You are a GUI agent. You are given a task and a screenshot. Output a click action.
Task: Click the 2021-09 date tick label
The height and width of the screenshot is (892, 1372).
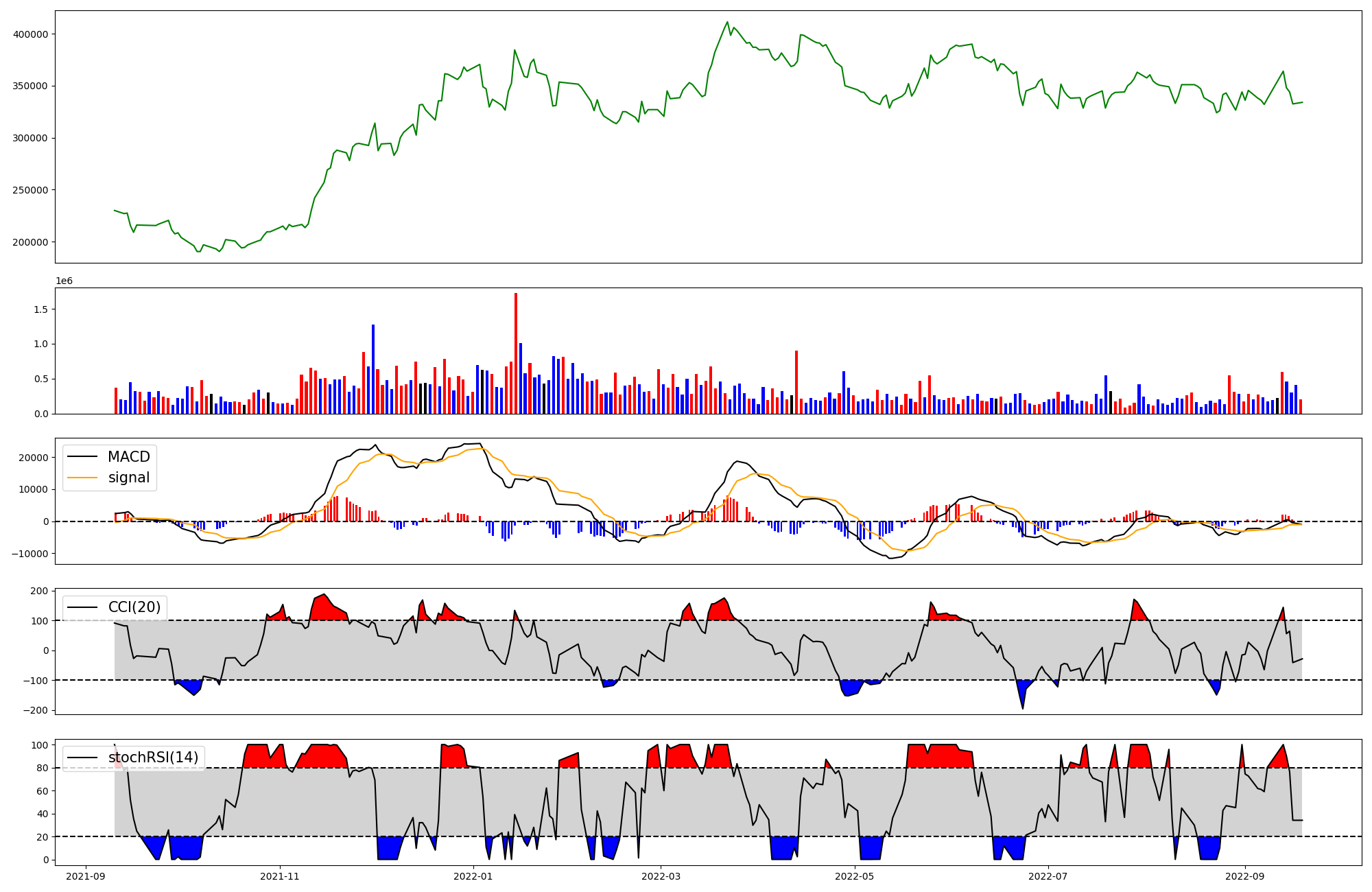[x=86, y=876]
